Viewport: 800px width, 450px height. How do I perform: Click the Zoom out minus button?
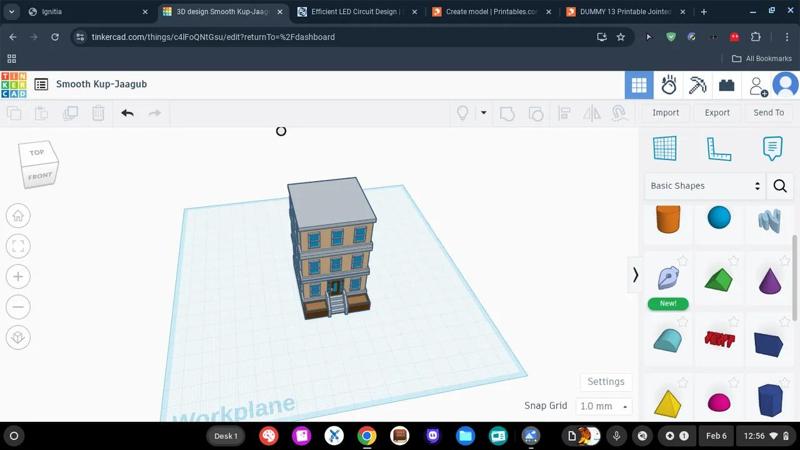(x=18, y=307)
